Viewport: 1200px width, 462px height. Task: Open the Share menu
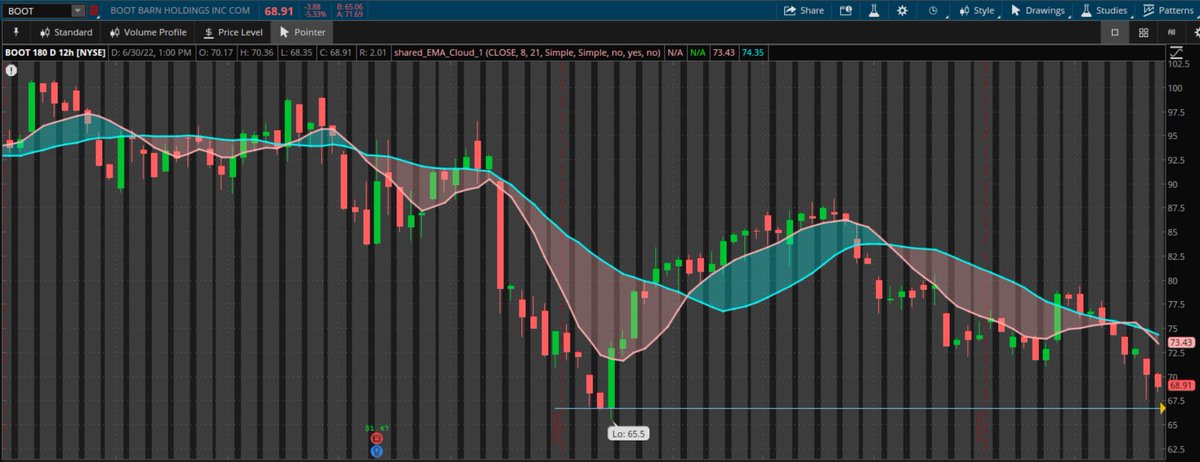803,10
